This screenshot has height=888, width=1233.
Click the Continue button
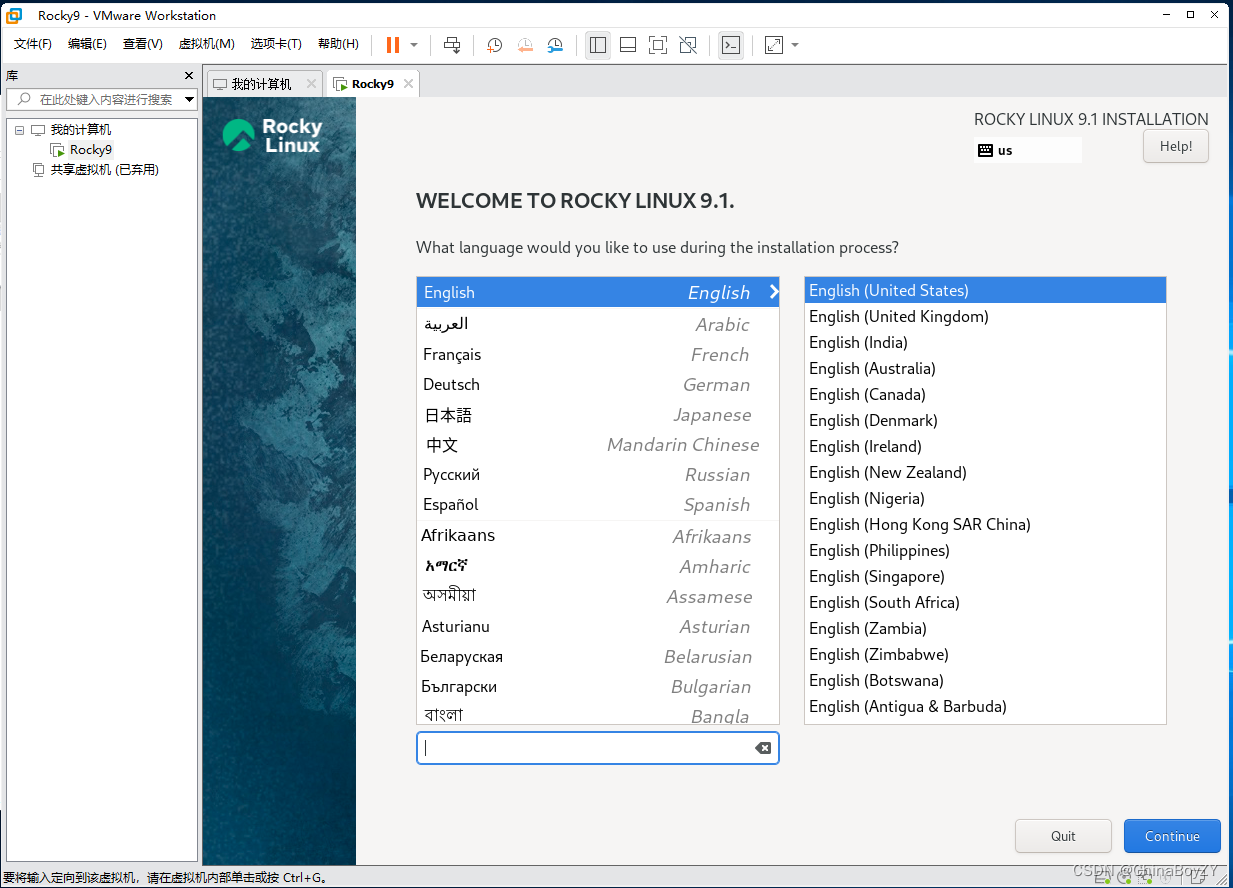(1172, 837)
